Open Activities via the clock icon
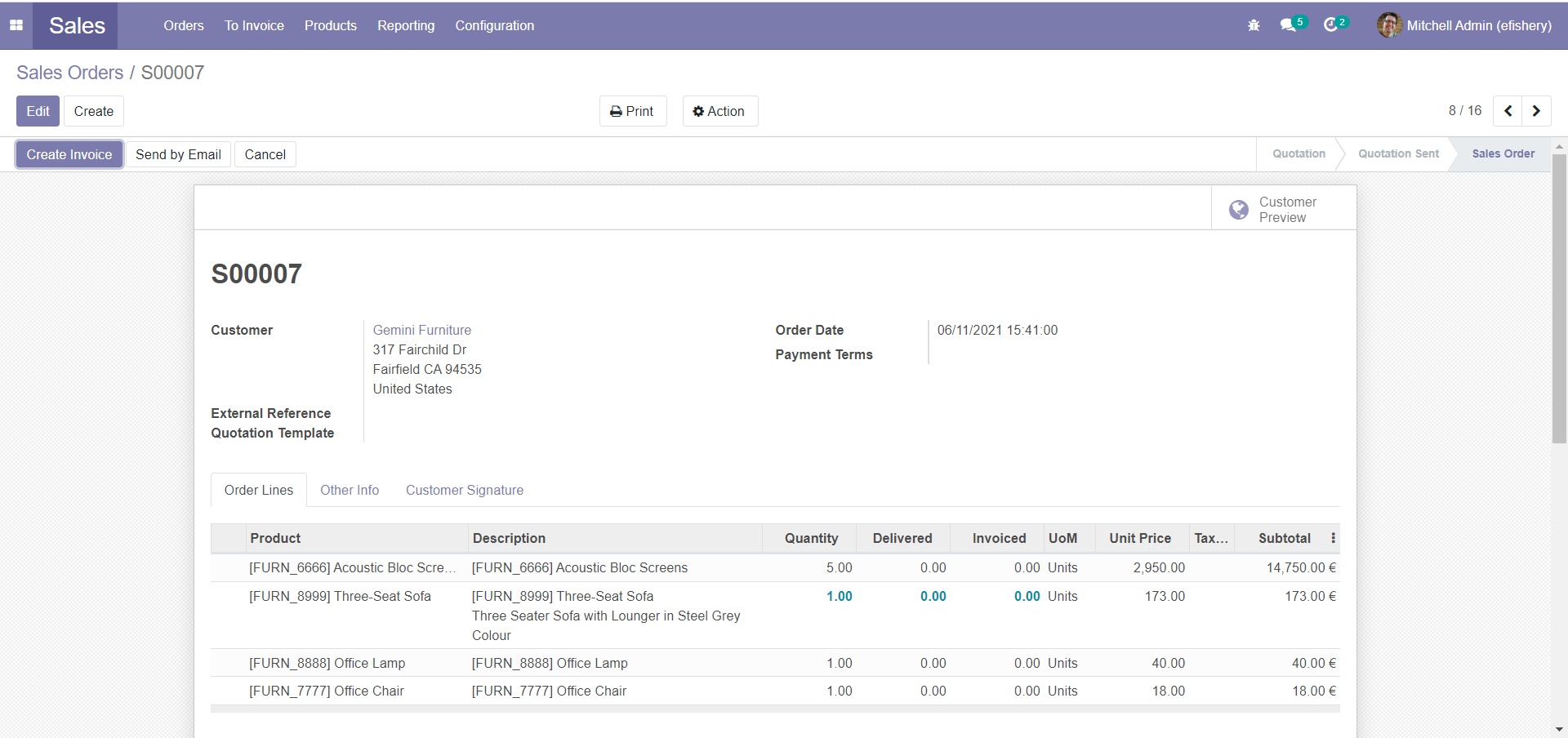1568x738 pixels. pyautogui.click(x=1332, y=25)
